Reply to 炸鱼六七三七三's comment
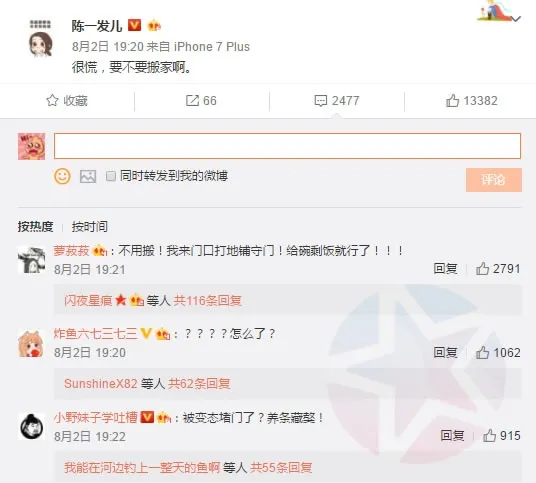This screenshot has width=536, height=483. tap(445, 352)
